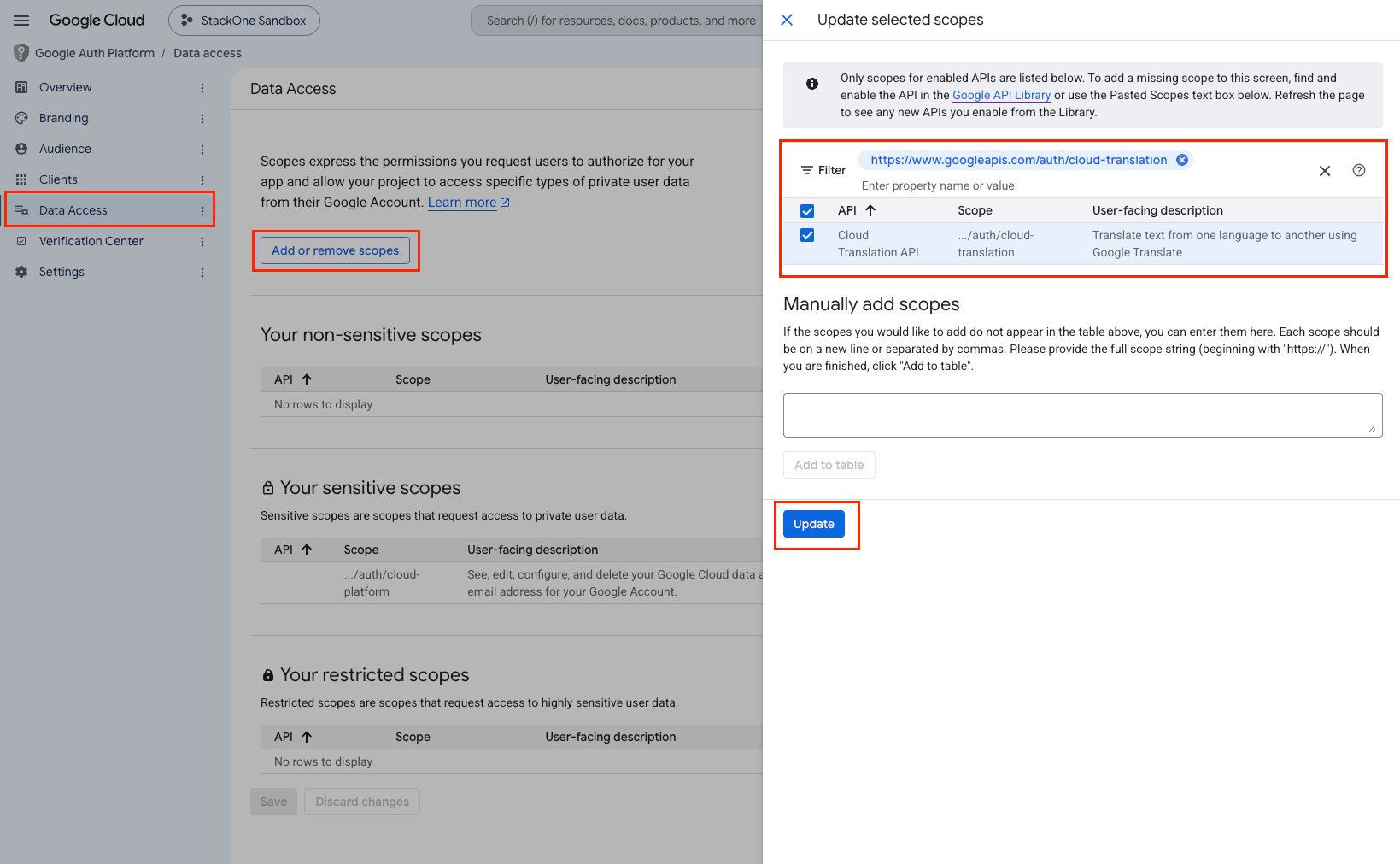The image size is (1400, 864).
Task: Select Audience in the sidebar
Action: click(65, 149)
